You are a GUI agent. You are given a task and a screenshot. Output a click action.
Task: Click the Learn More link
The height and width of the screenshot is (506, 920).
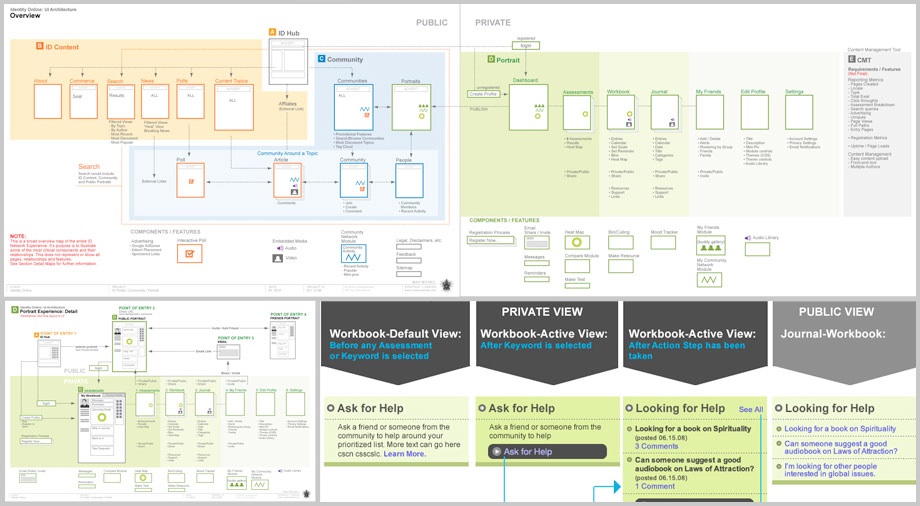tap(404, 453)
